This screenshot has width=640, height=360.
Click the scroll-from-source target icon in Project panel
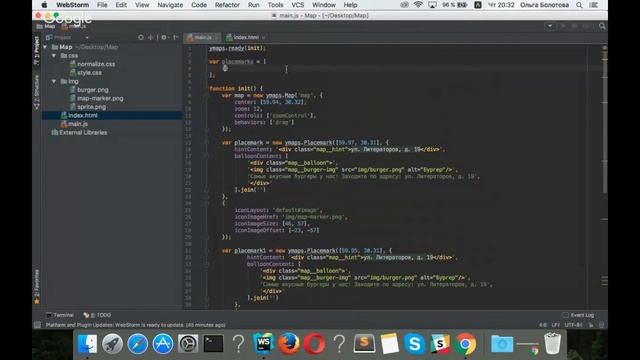coord(141,37)
